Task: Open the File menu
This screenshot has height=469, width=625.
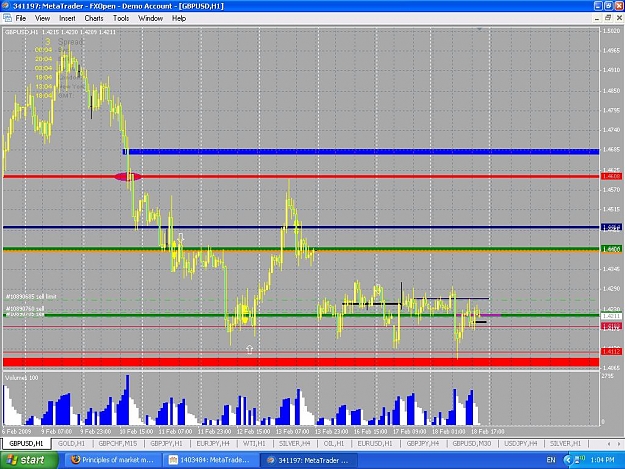Action: [x=21, y=18]
